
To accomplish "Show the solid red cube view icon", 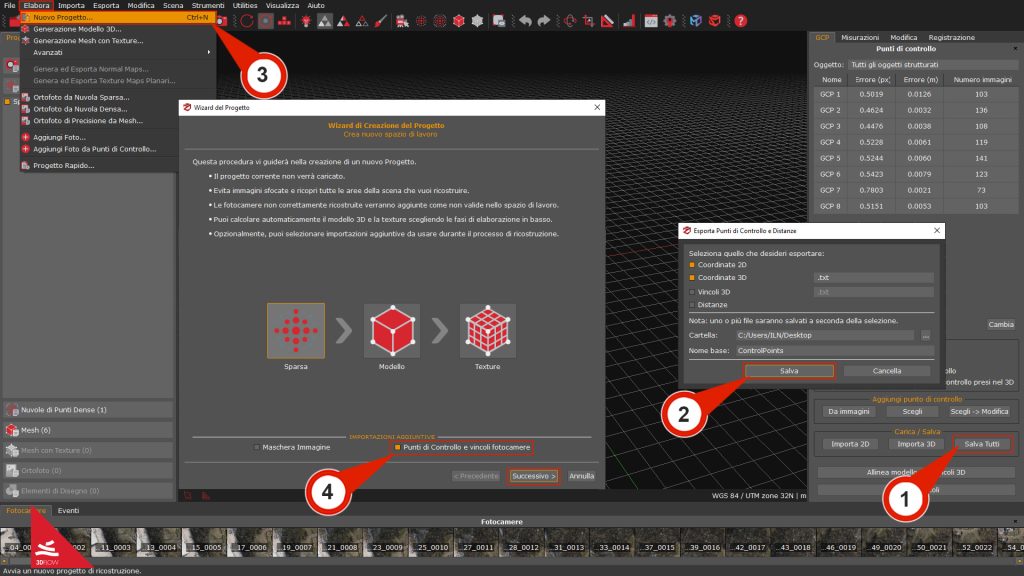I will point(459,21).
